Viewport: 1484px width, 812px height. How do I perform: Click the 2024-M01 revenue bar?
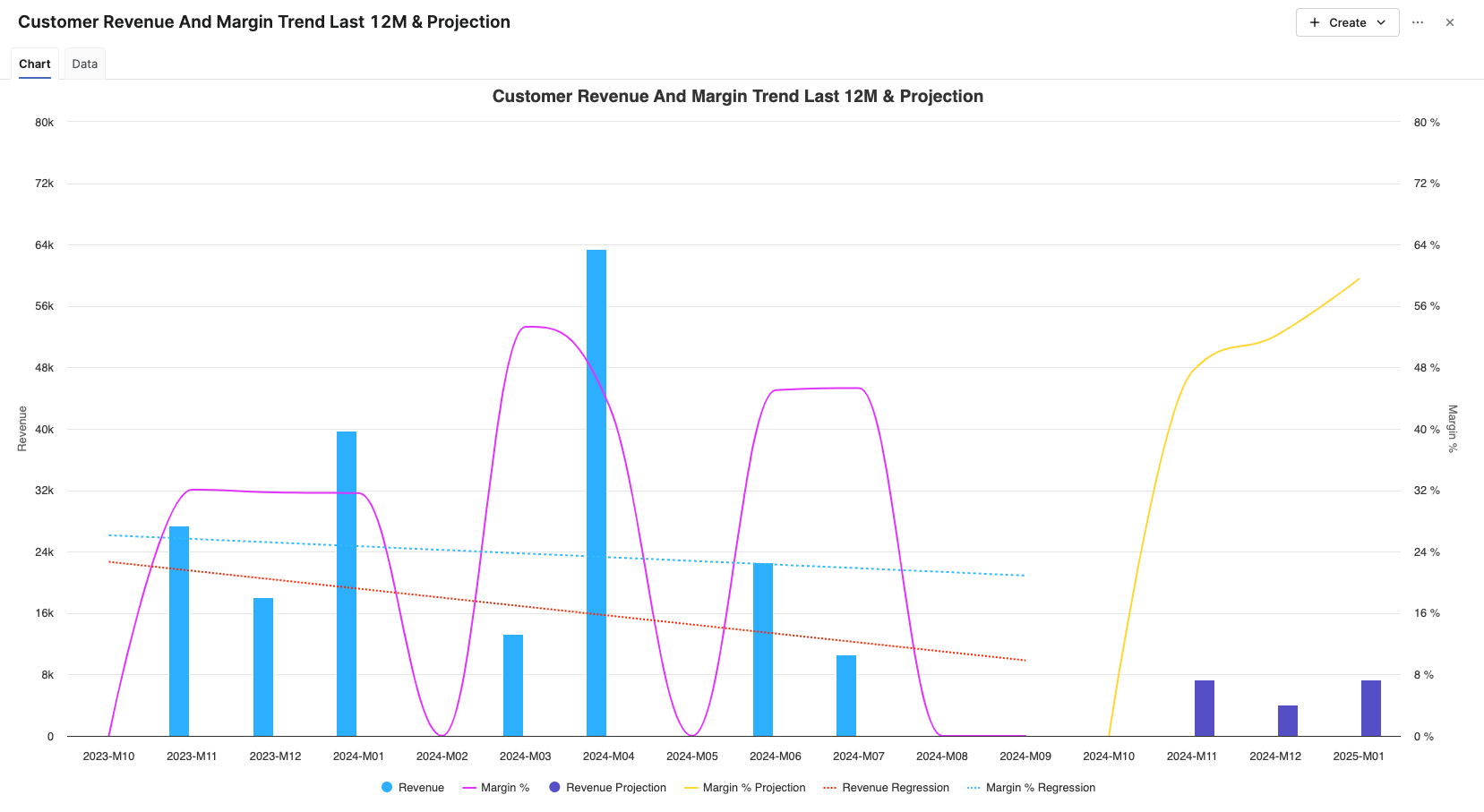click(347, 582)
